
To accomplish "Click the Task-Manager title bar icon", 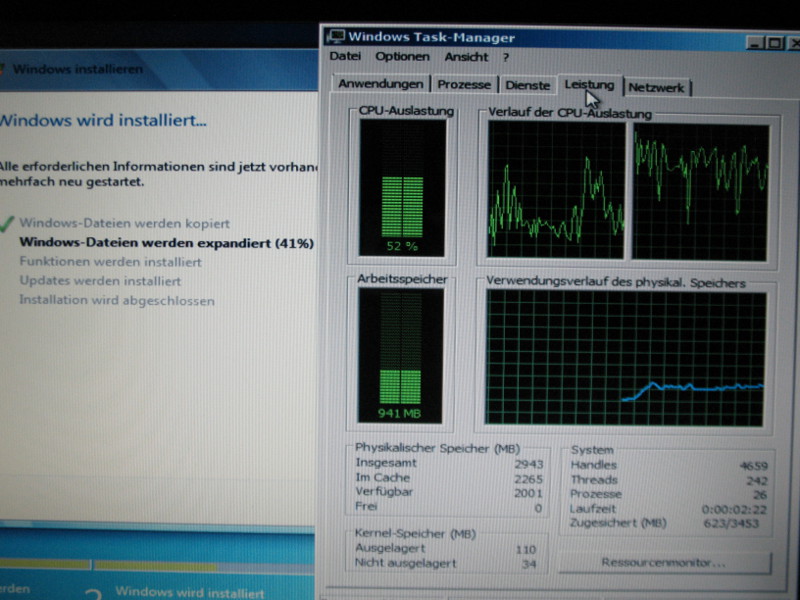I will pos(336,37).
